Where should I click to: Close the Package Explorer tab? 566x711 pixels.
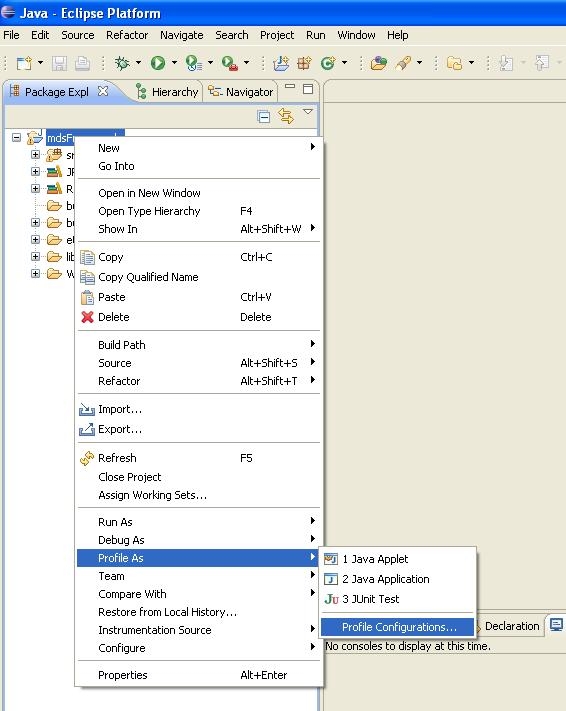coord(103,91)
